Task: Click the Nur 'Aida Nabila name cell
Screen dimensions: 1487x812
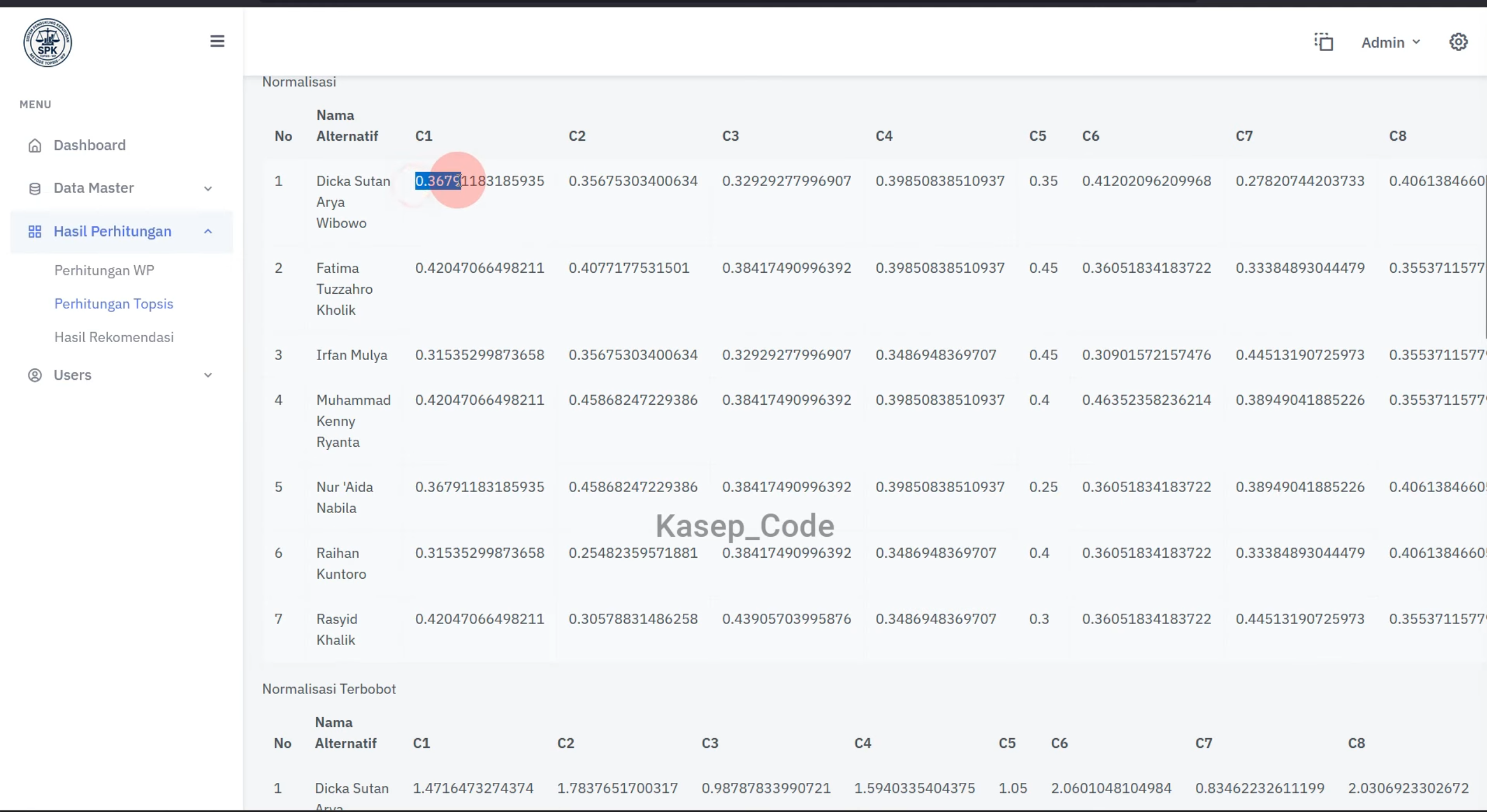Action: click(x=344, y=497)
